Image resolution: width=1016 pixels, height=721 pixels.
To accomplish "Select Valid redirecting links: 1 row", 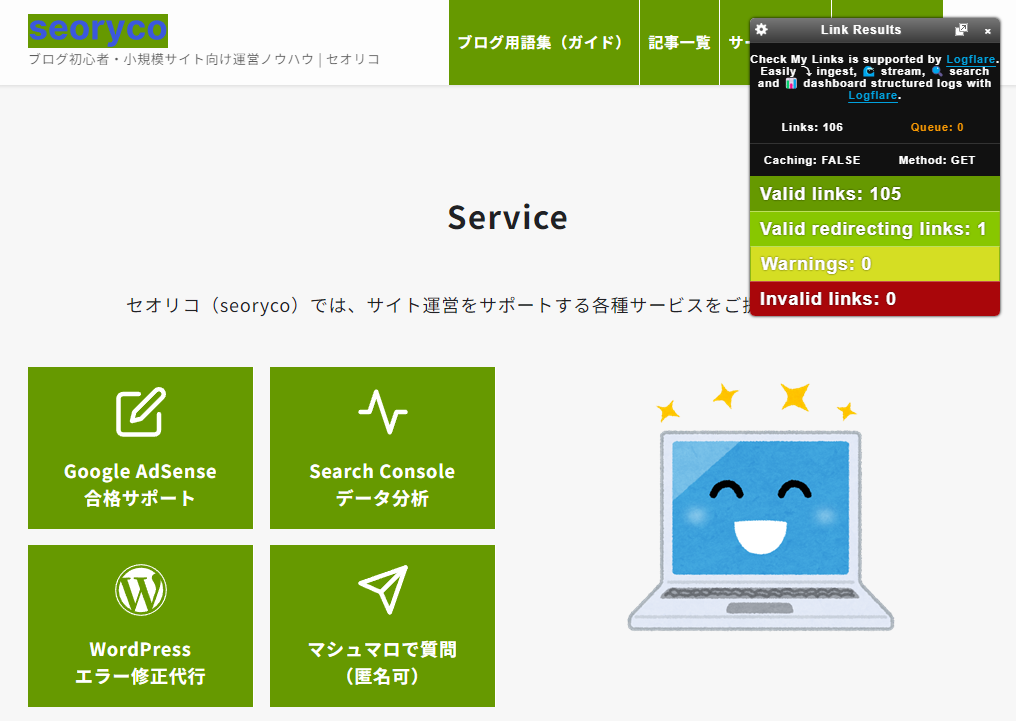I will pos(875,229).
